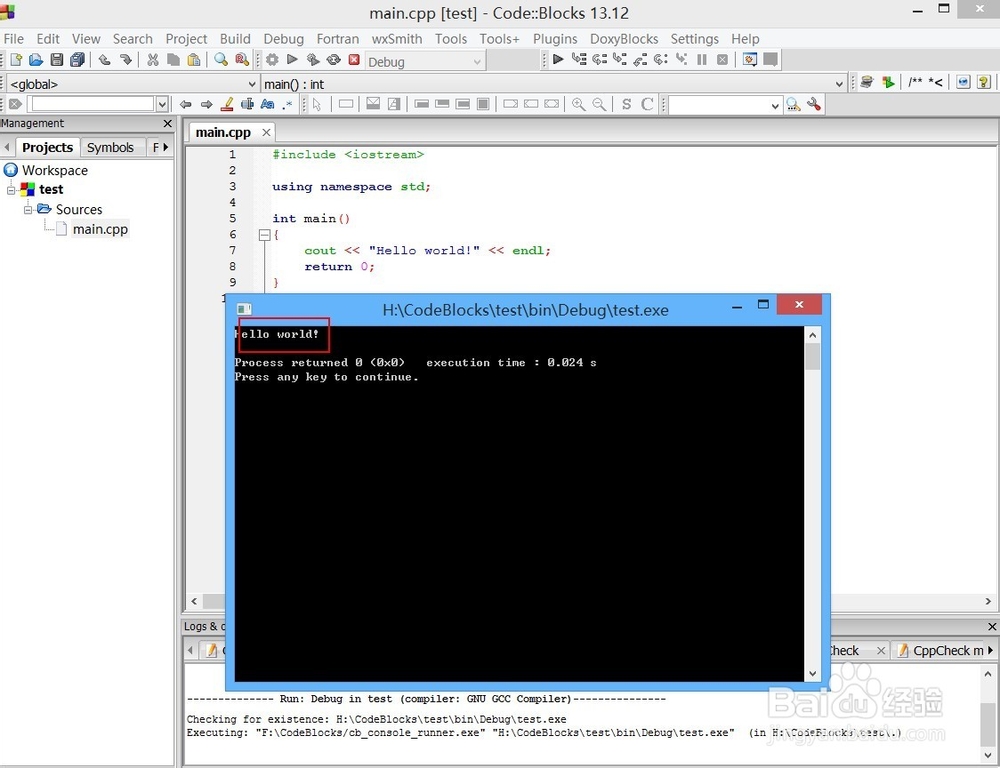Close the main.cpp editor tab
1000x768 pixels.
(266, 132)
